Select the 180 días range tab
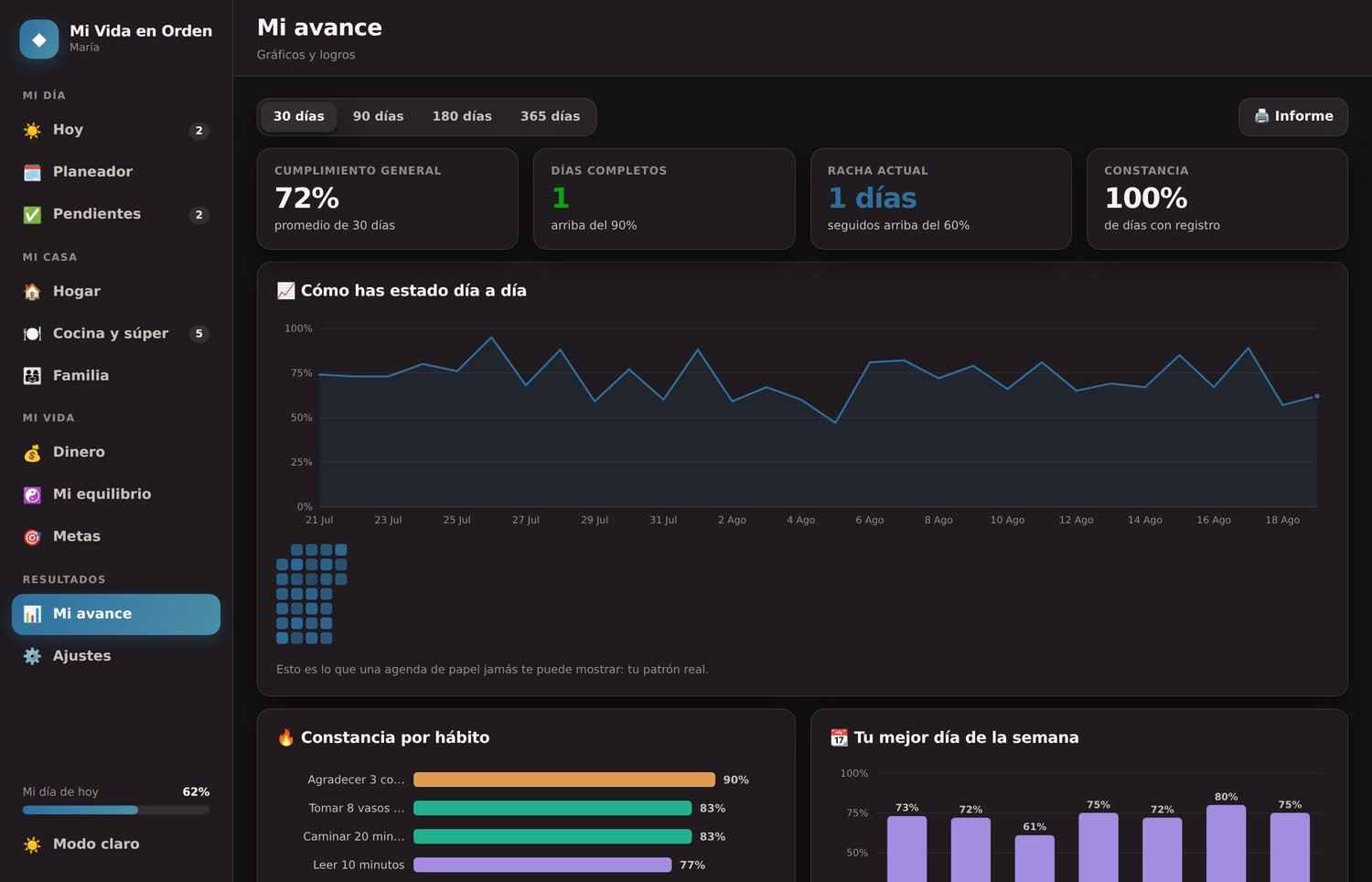This screenshot has height=882, width=1372. click(x=462, y=117)
